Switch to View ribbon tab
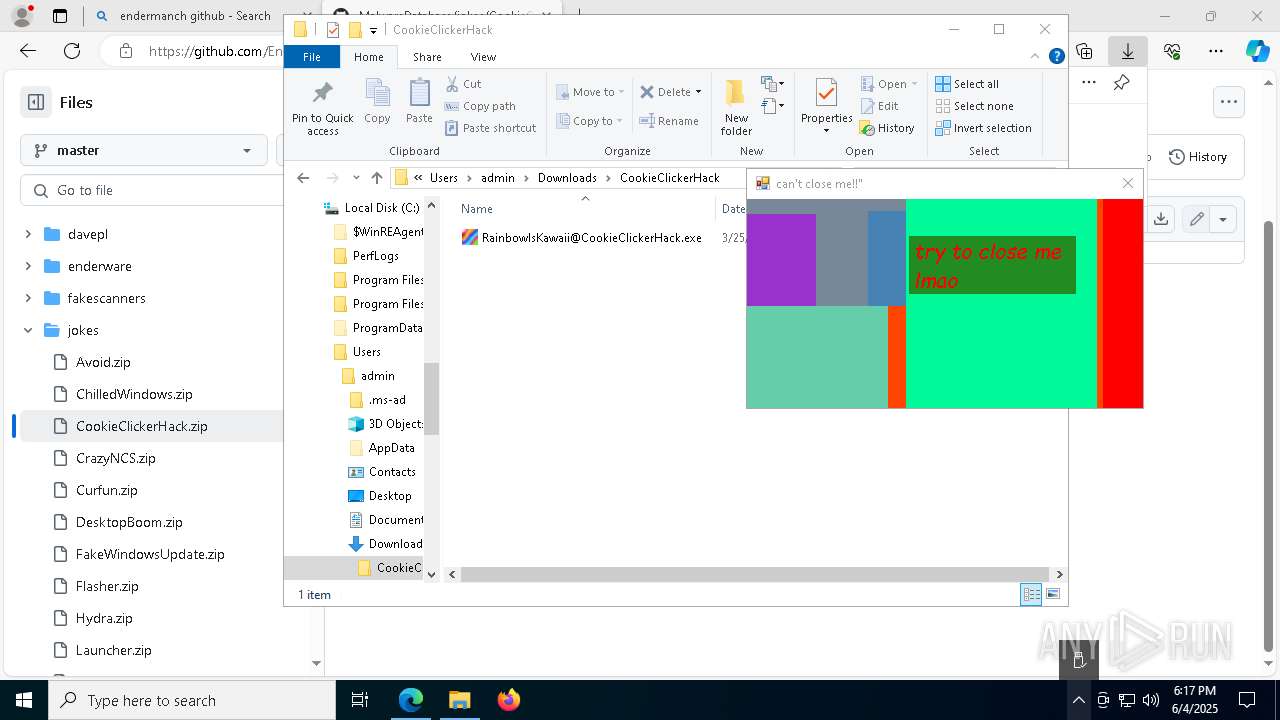Viewport: 1280px width, 720px height. [x=483, y=57]
